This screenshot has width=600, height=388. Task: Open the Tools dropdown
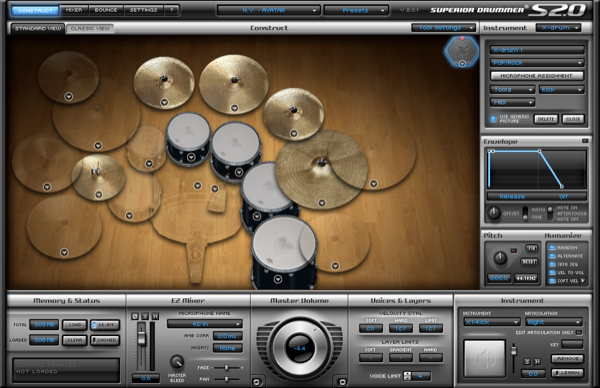click(512, 90)
